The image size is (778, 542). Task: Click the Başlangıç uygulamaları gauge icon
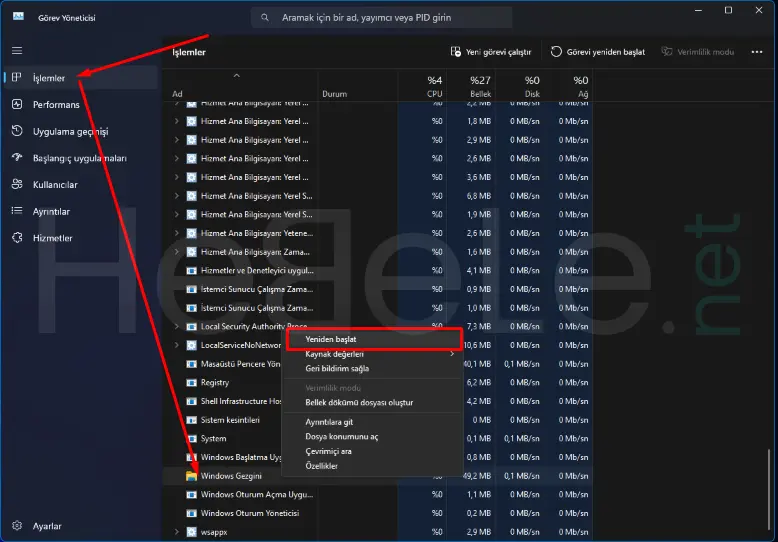[17, 157]
